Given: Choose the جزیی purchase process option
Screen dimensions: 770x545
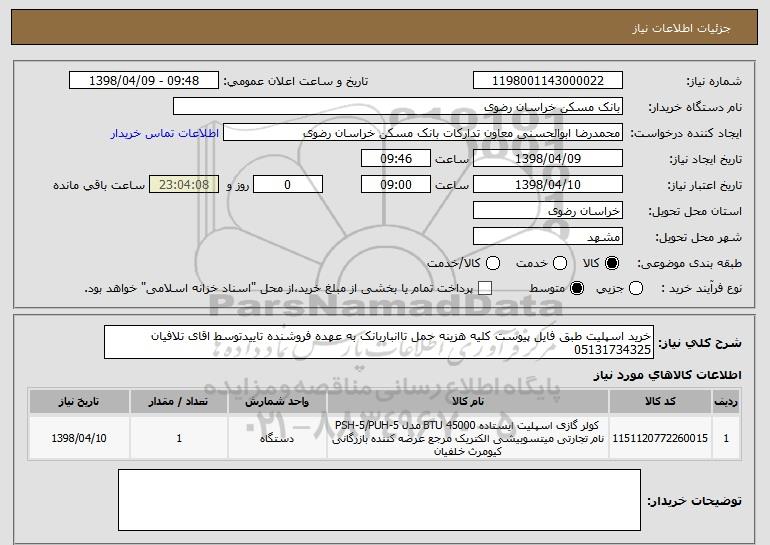Looking at the screenshot, I should point(635,288).
